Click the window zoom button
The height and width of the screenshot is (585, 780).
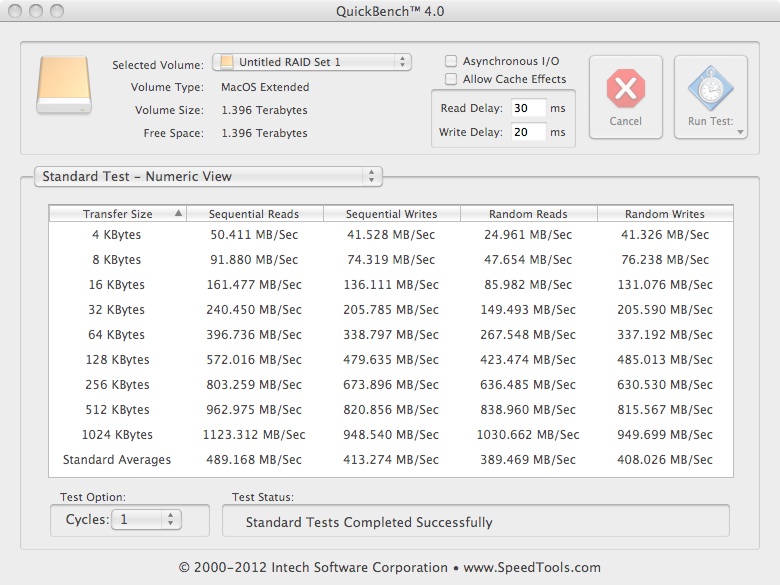tap(57, 10)
